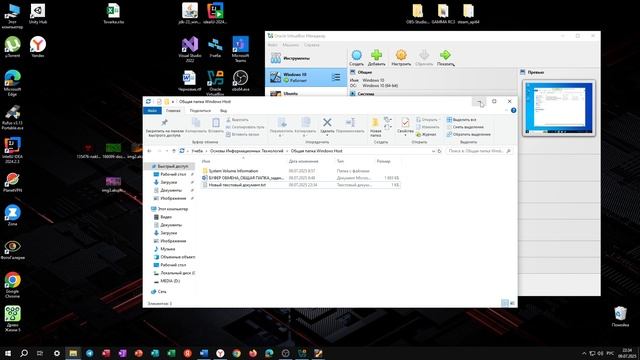The width and height of the screenshot is (640, 360).
Task: Open the Файл tab in Explorer
Action: (152, 111)
